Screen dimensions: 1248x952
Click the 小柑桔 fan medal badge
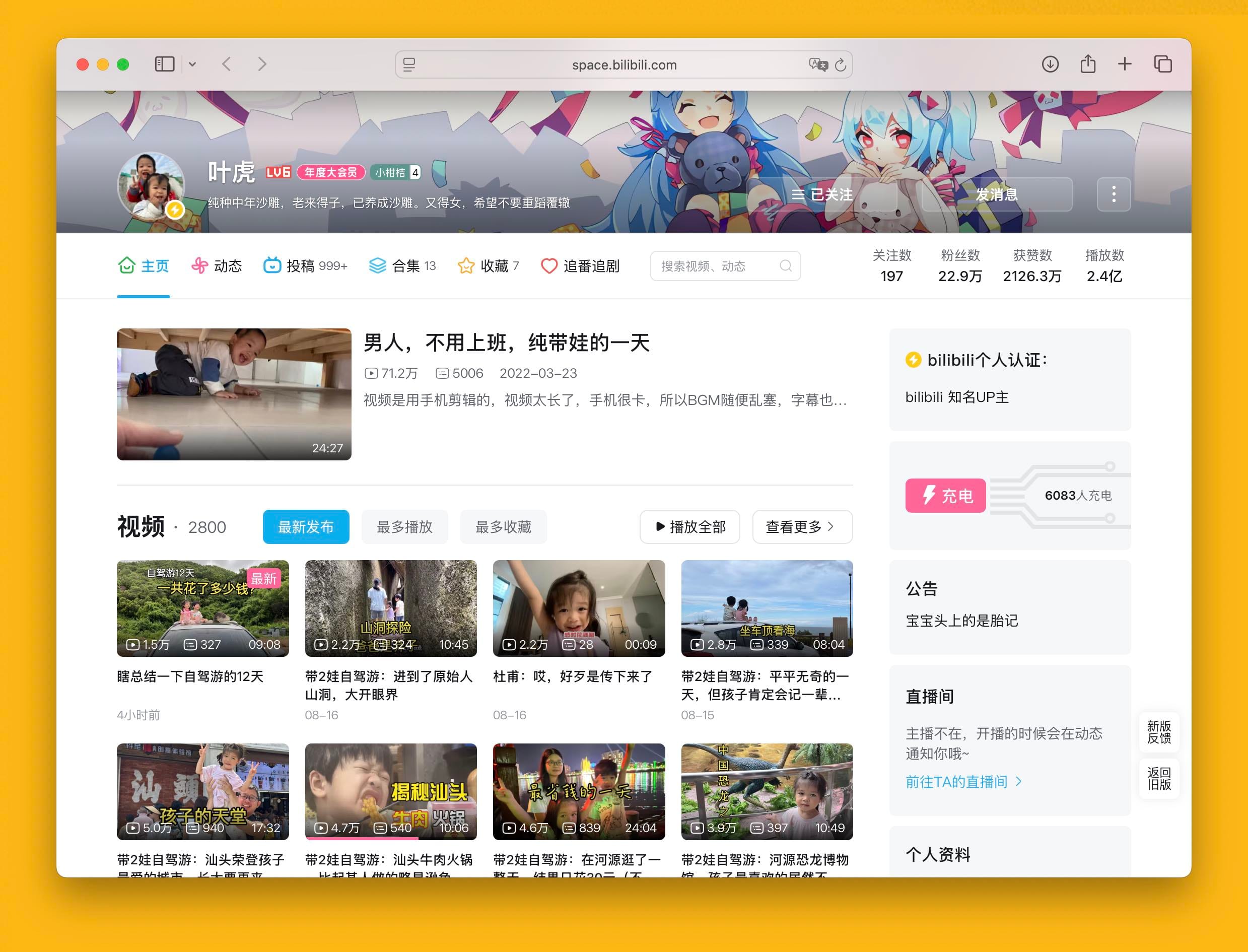(x=396, y=172)
